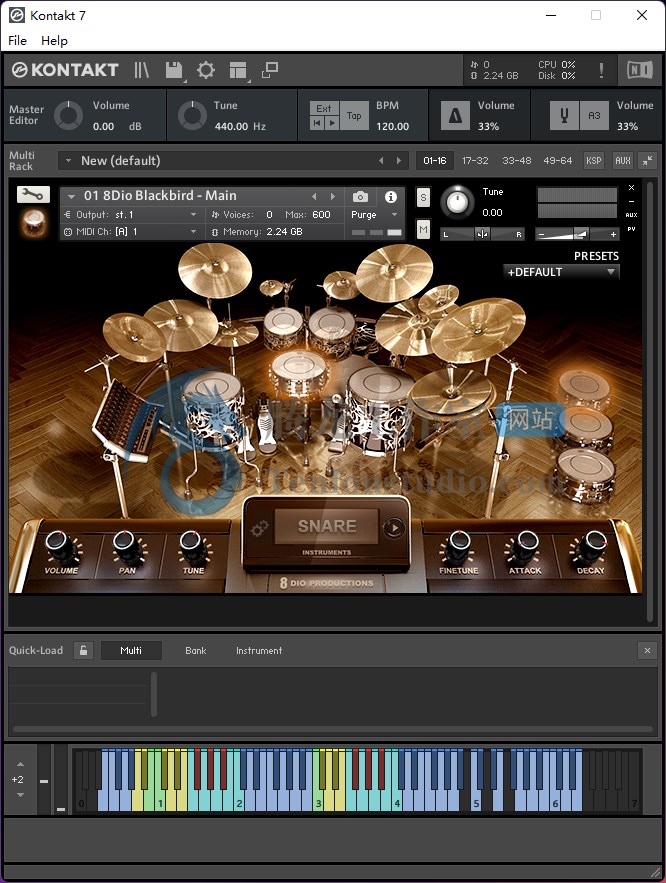Mute the instrument with M button

click(423, 229)
